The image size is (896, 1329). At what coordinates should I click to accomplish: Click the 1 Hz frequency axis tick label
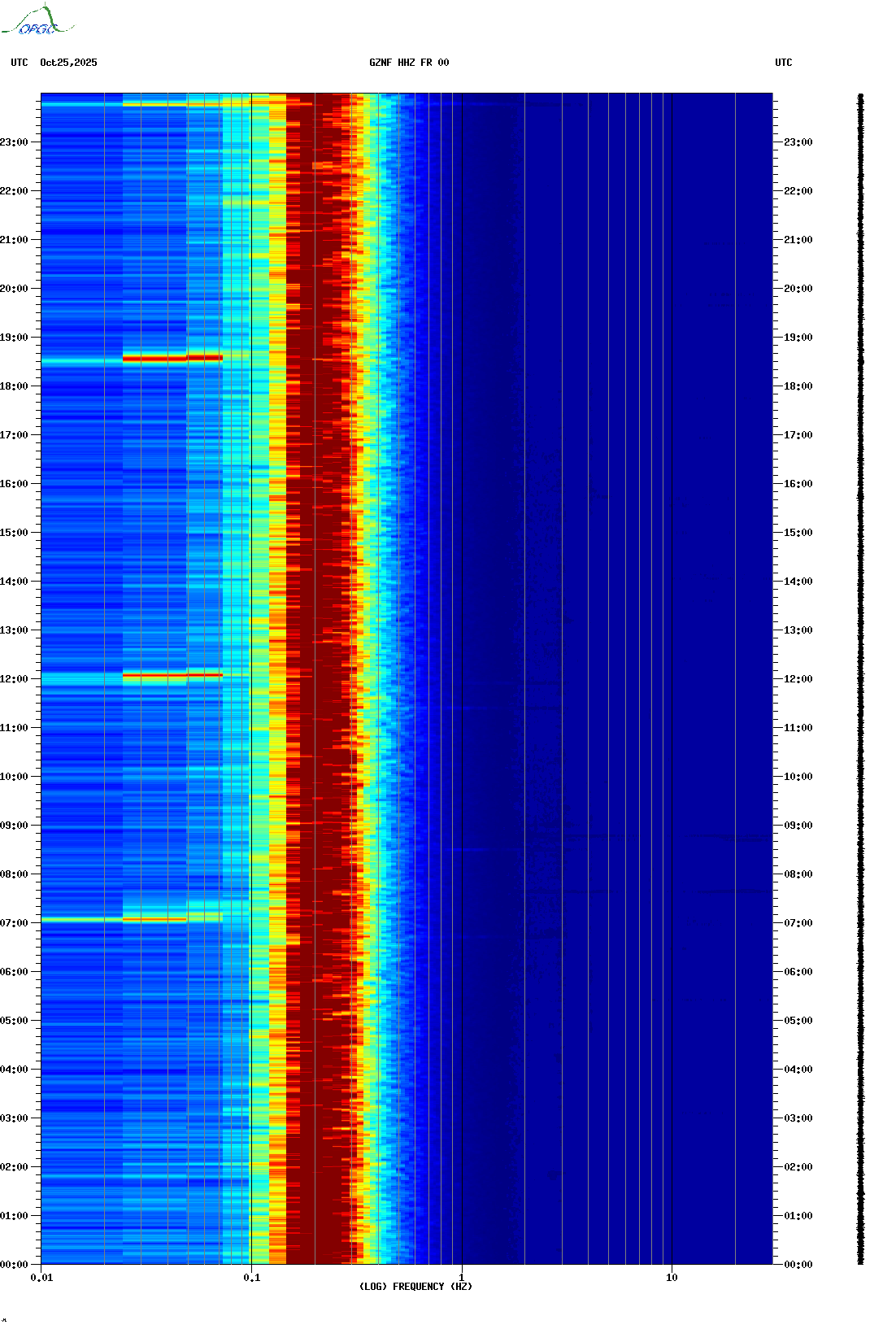(x=462, y=1278)
